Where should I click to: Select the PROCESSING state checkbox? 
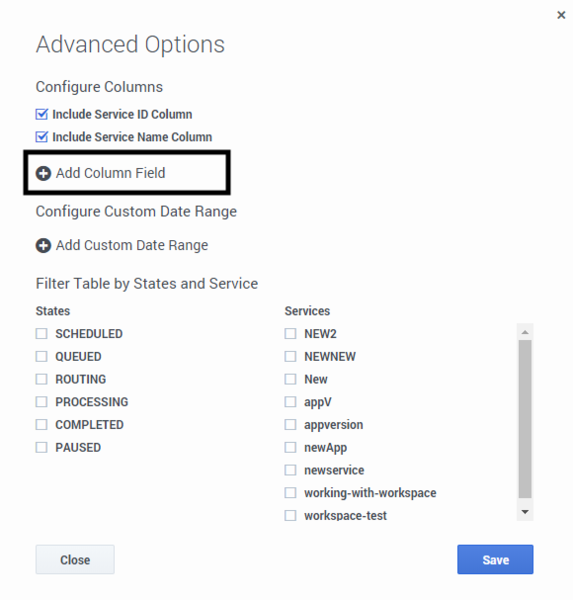41,402
